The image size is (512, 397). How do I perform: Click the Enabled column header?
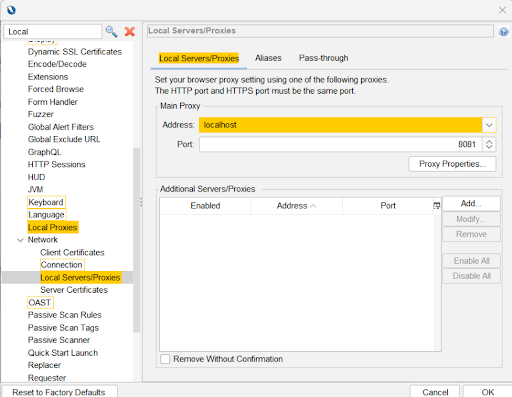coord(205,206)
